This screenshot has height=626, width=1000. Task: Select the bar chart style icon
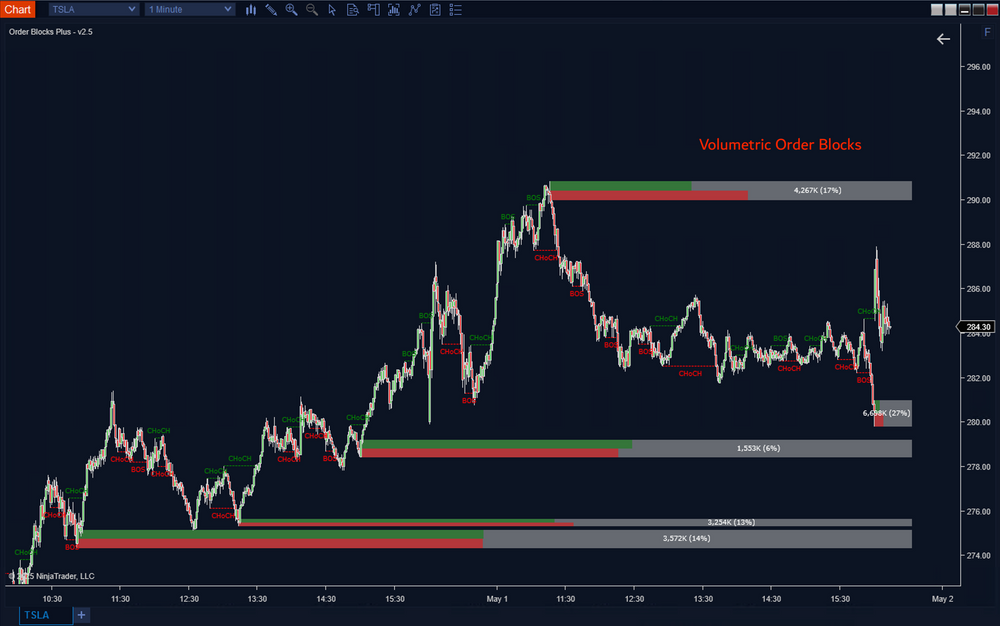[251, 9]
